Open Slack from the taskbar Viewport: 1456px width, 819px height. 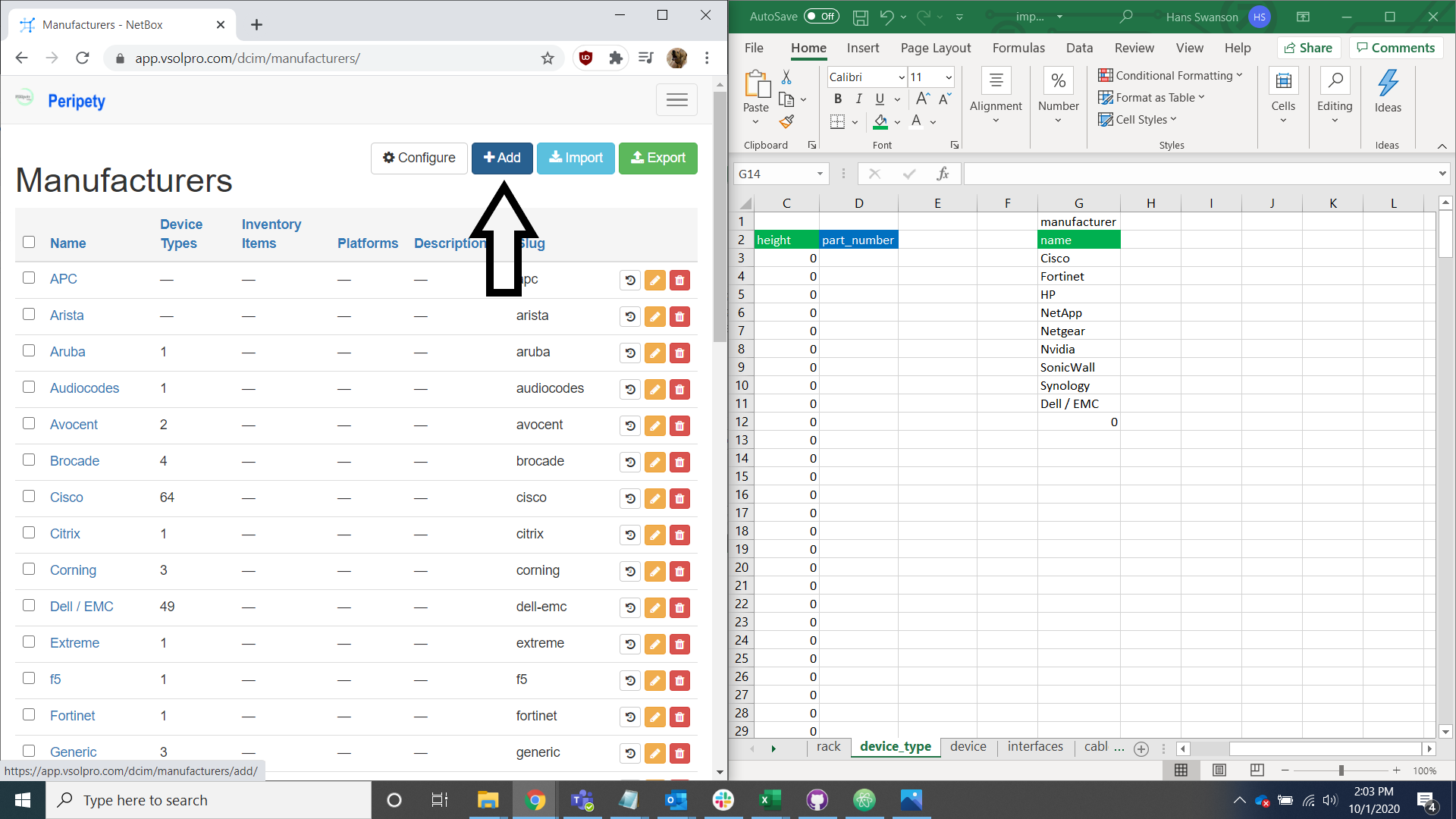pos(723,800)
